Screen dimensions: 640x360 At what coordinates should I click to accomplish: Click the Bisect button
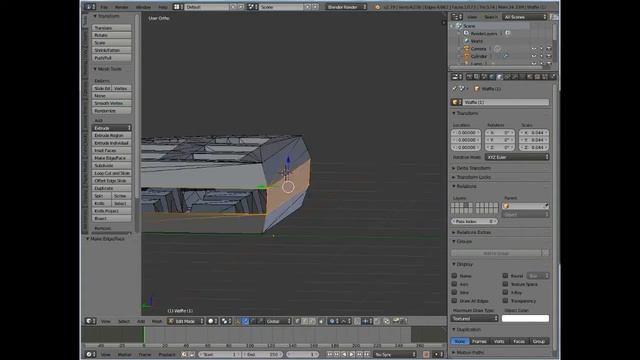tap(111, 218)
